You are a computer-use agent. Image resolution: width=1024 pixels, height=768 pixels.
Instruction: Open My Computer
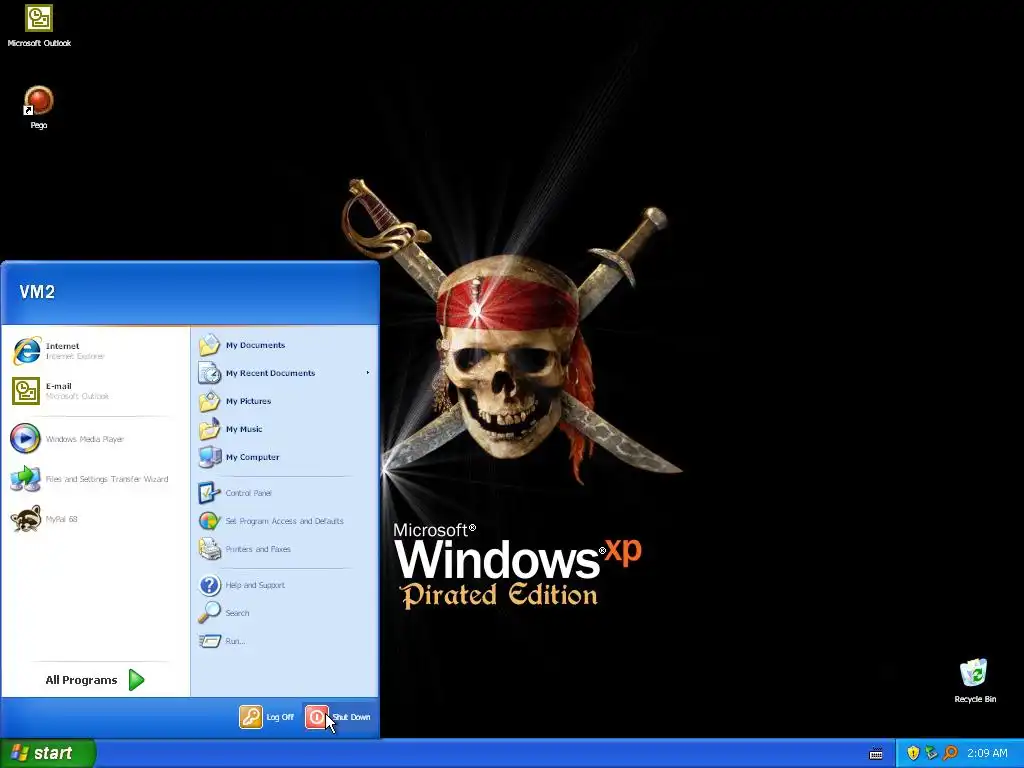coord(285,457)
